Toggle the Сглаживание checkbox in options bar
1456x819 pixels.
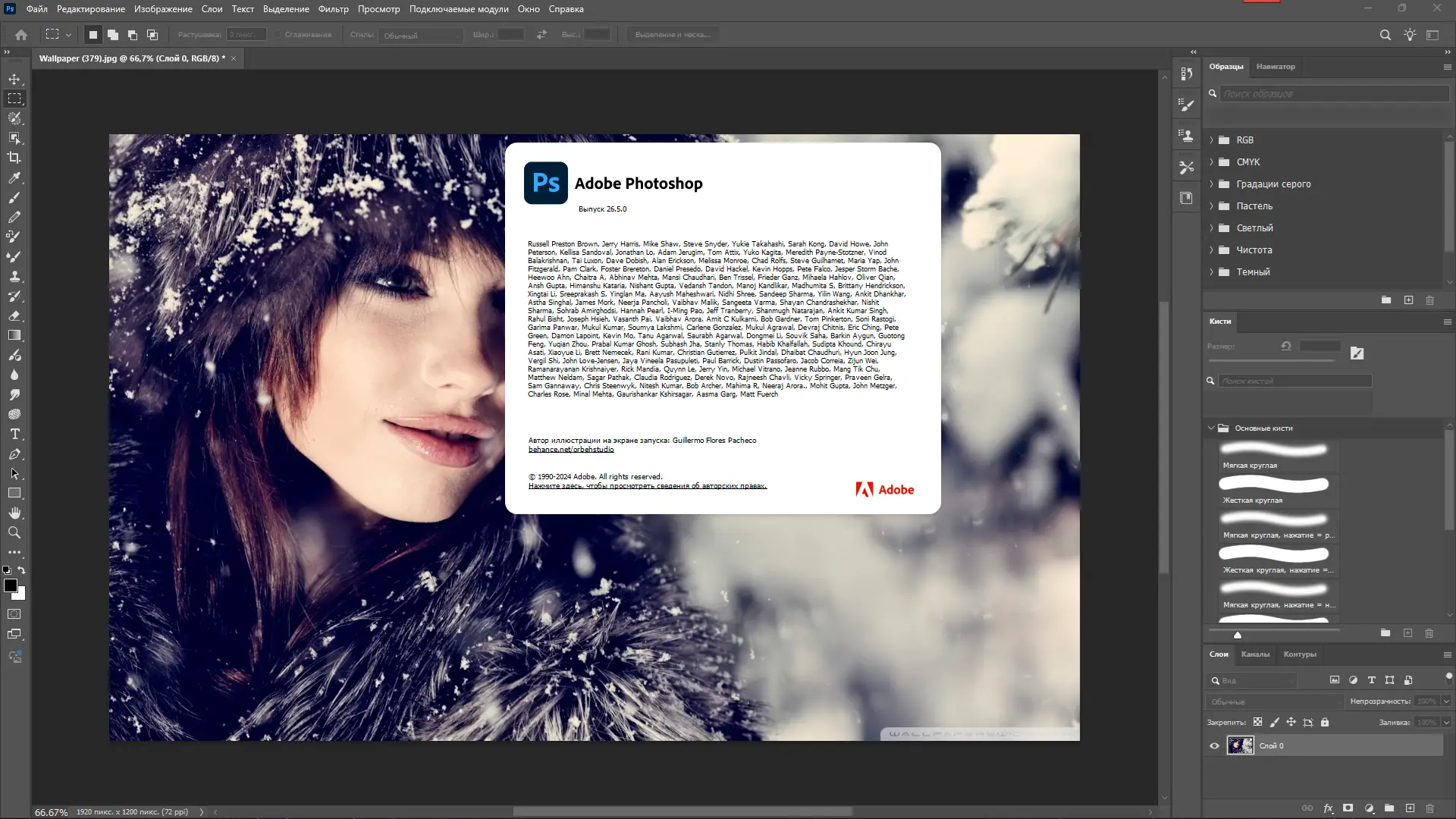coord(278,35)
